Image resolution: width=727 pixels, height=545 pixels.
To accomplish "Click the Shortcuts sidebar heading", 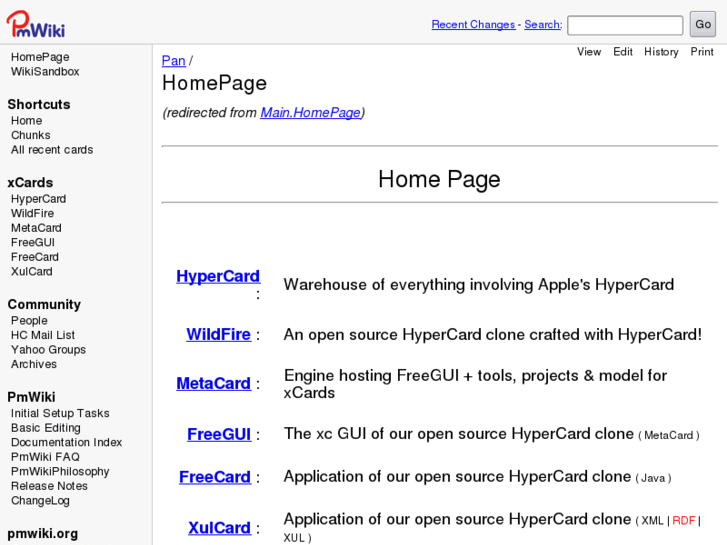I will [39, 104].
